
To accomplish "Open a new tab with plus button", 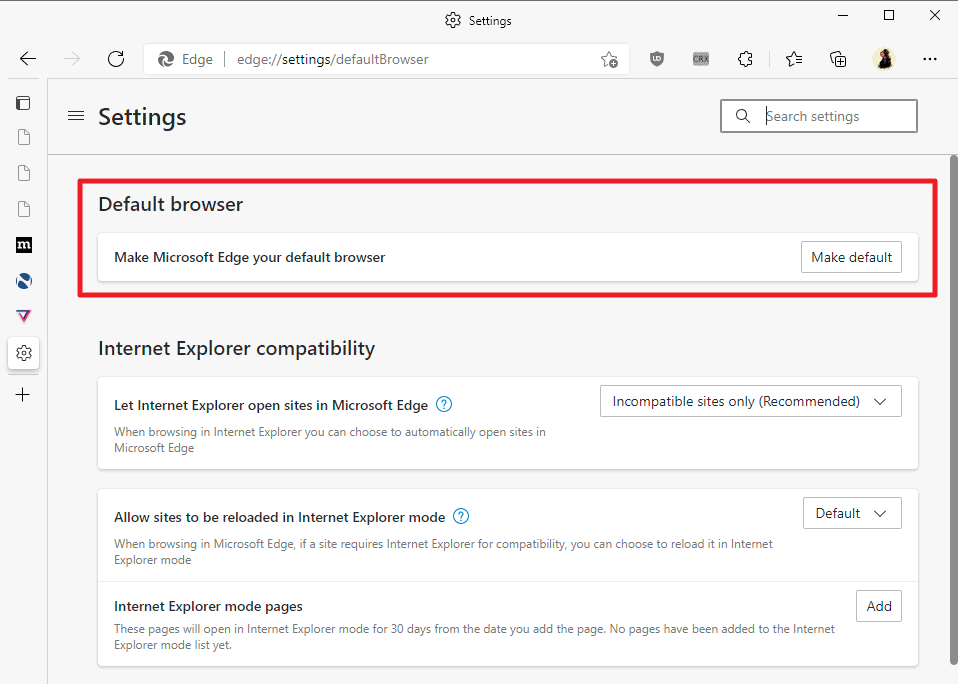I will 24,394.
